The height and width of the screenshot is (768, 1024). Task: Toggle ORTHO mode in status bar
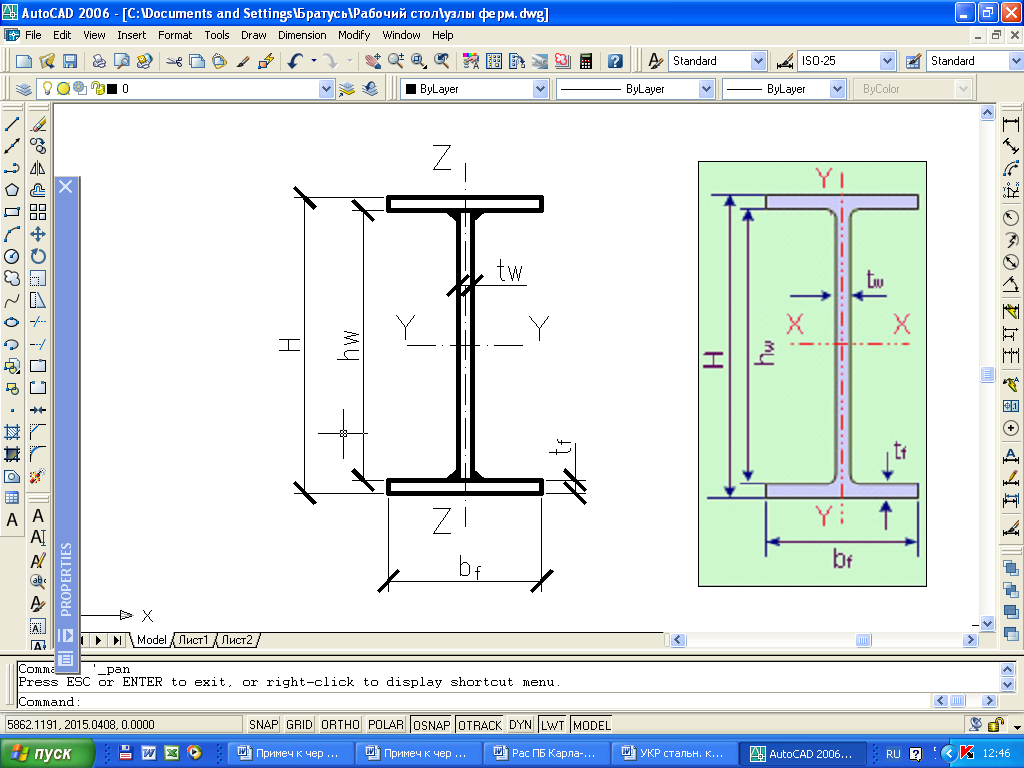[x=340, y=725]
